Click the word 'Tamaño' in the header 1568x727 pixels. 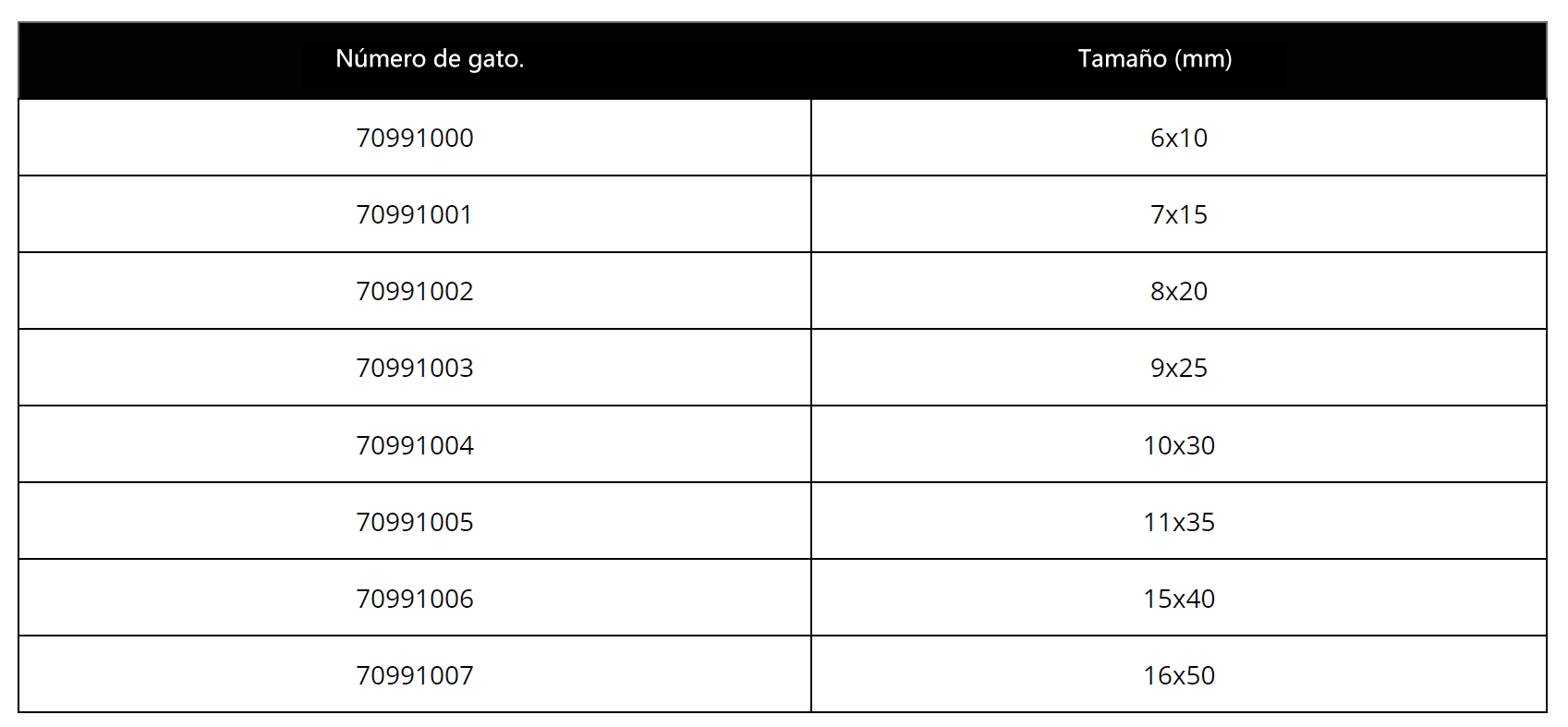click(1122, 59)
